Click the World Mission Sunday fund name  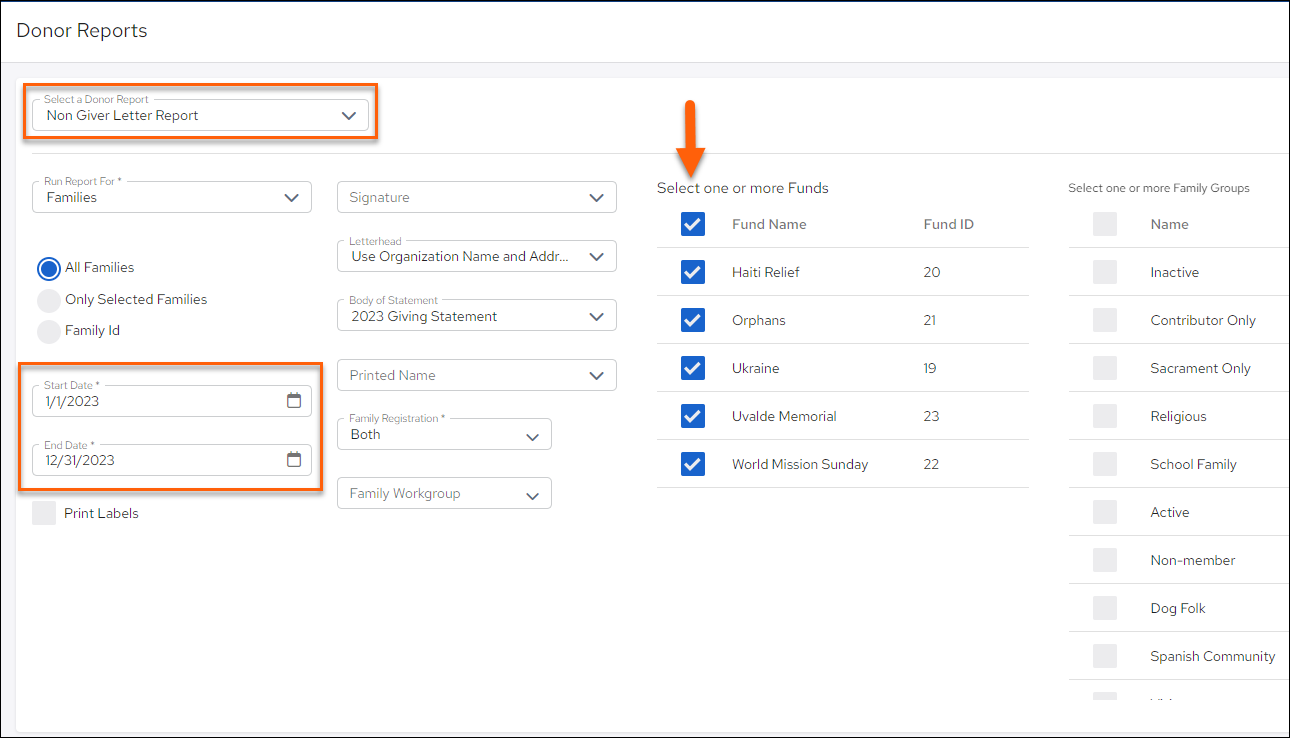coord(800,464)
